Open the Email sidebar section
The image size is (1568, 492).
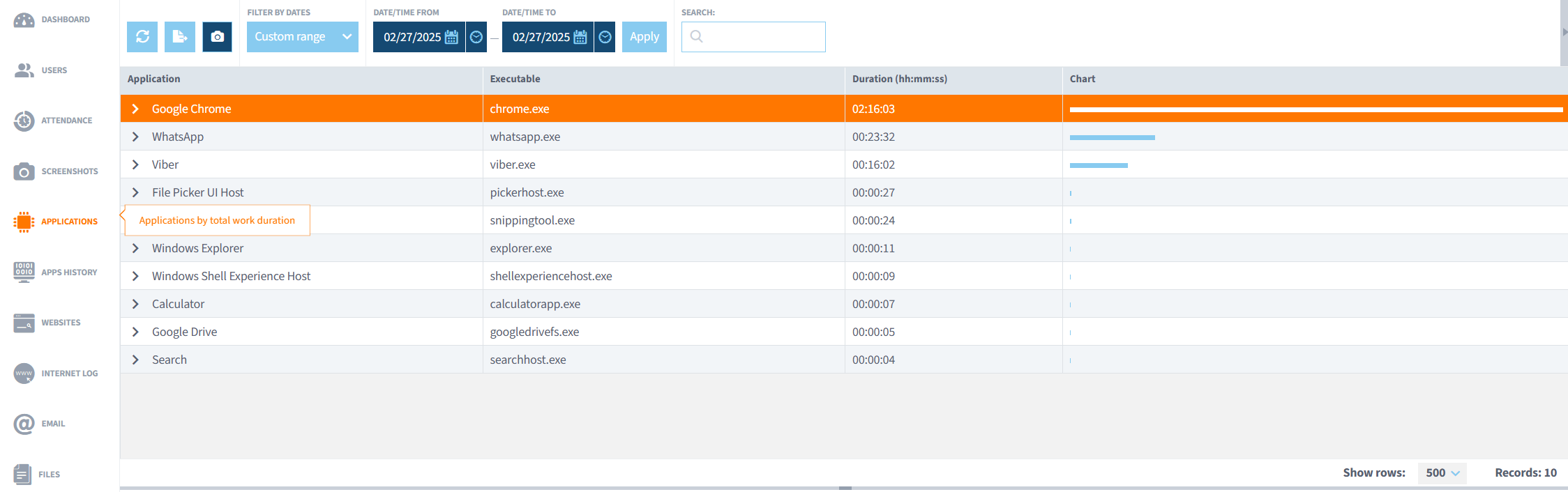[40, 424]
